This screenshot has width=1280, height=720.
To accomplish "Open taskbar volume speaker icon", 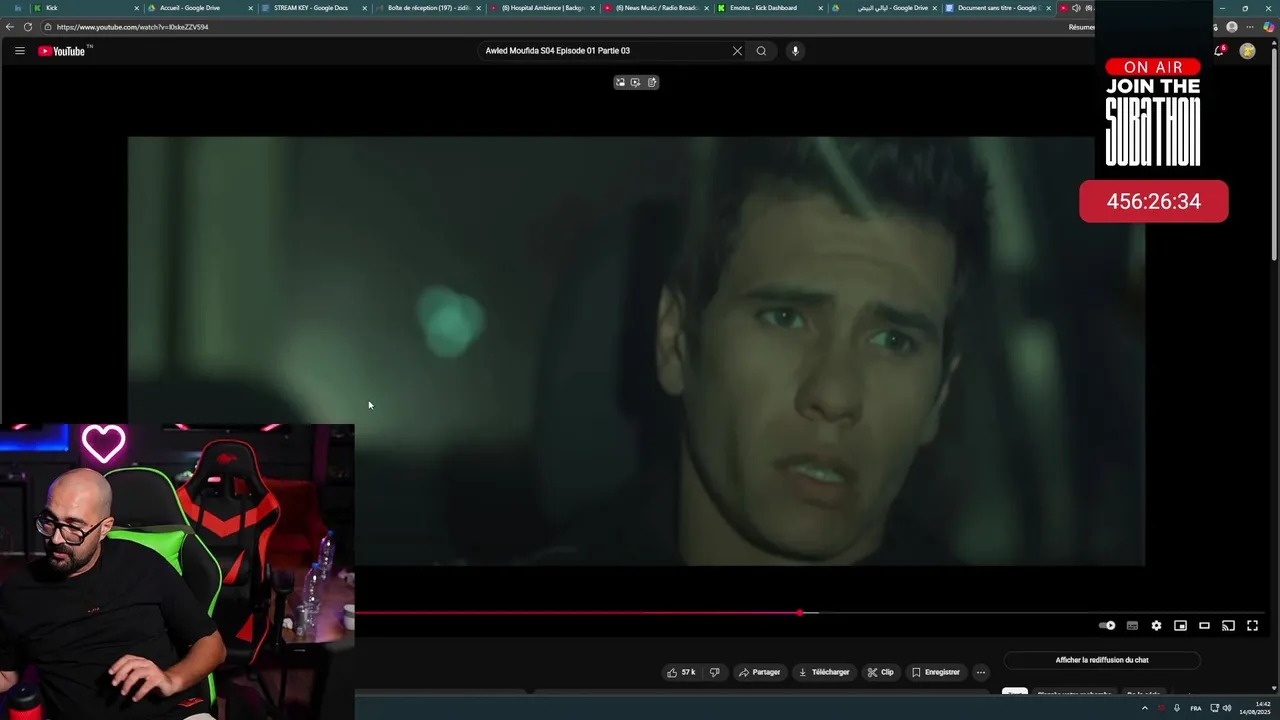I will coord(1227,708).
